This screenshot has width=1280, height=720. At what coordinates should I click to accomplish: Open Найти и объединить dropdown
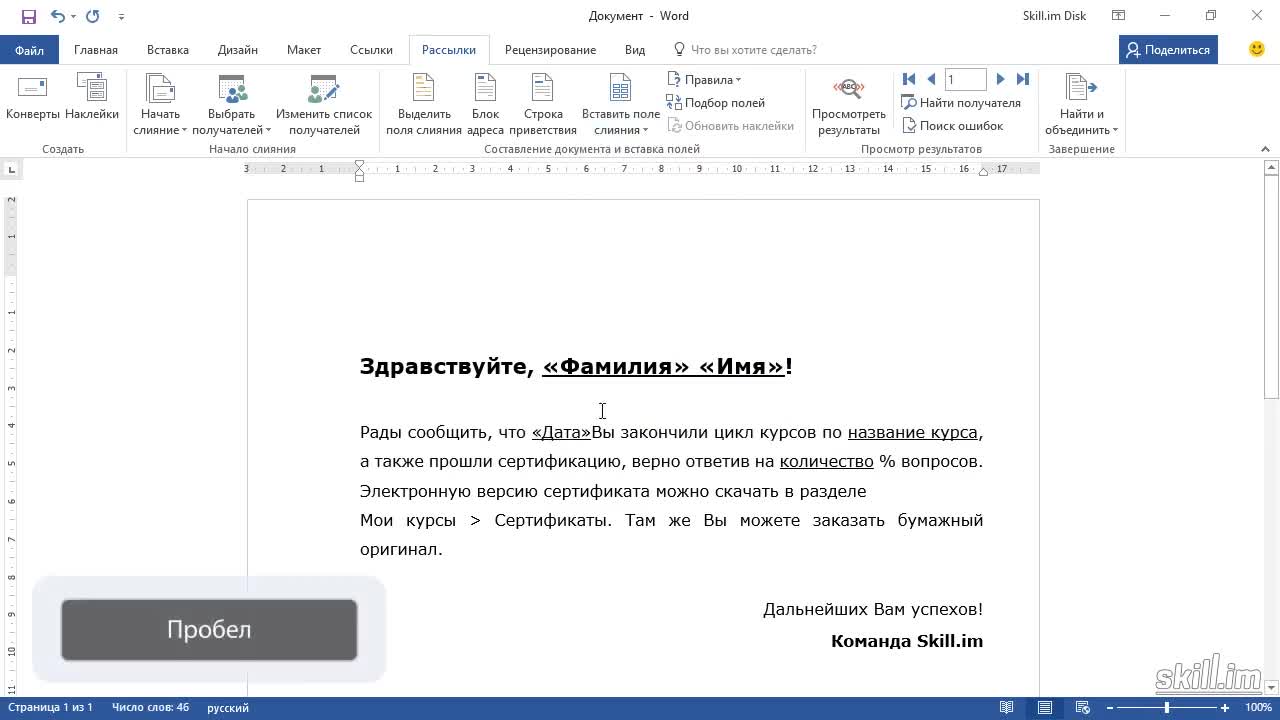1081,105
